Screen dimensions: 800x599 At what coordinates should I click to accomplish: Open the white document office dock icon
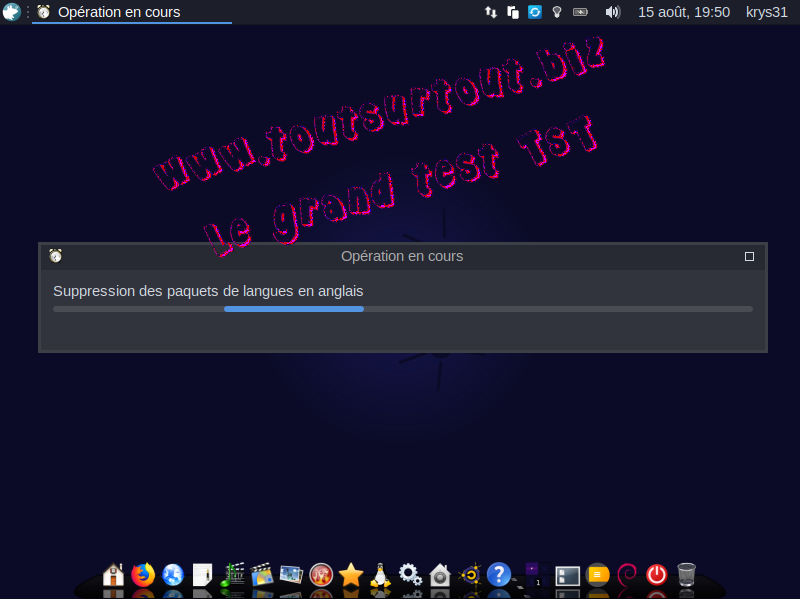coord(203,575)
